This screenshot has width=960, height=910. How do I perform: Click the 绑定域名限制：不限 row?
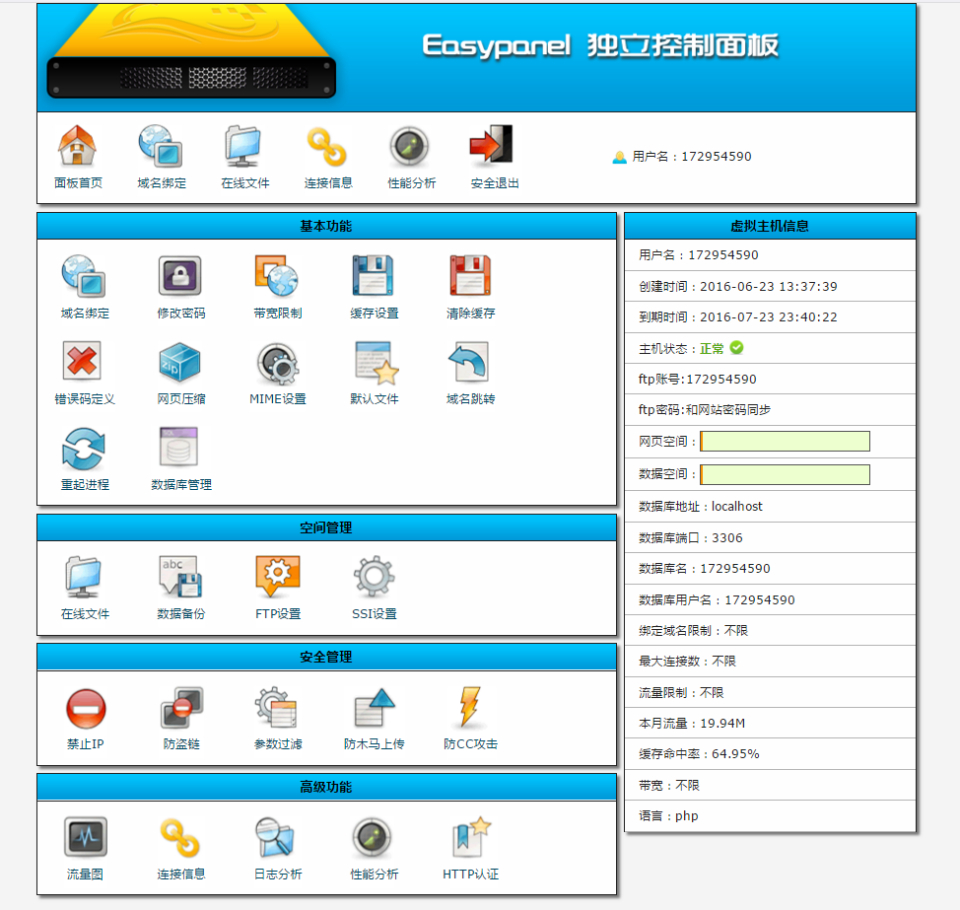click(x=770, y=630)
